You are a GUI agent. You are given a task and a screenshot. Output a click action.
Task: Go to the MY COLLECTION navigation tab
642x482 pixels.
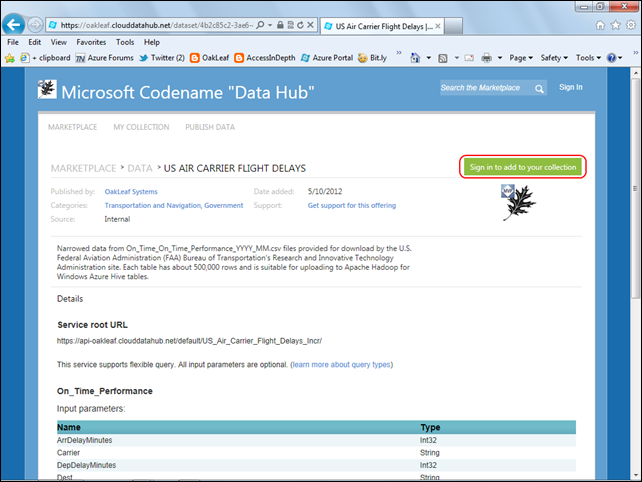[x=141, y=127]
